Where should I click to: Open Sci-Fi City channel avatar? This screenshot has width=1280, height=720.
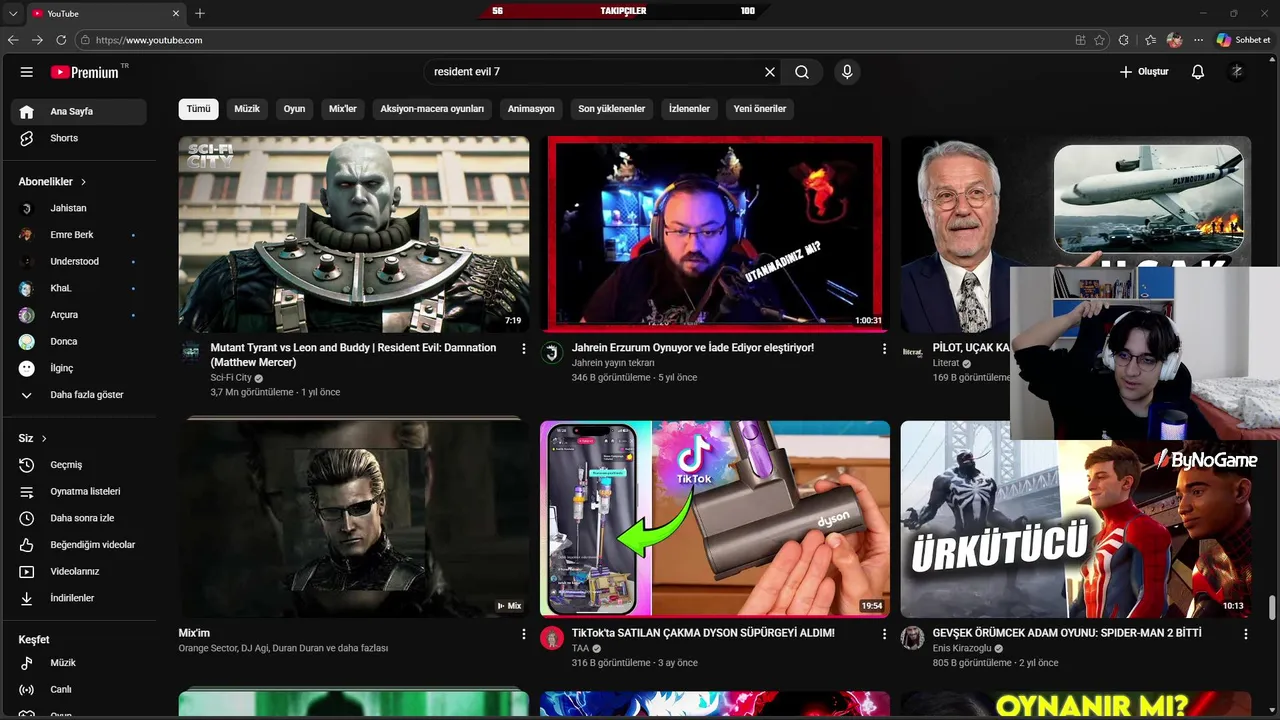pos(190,352)
